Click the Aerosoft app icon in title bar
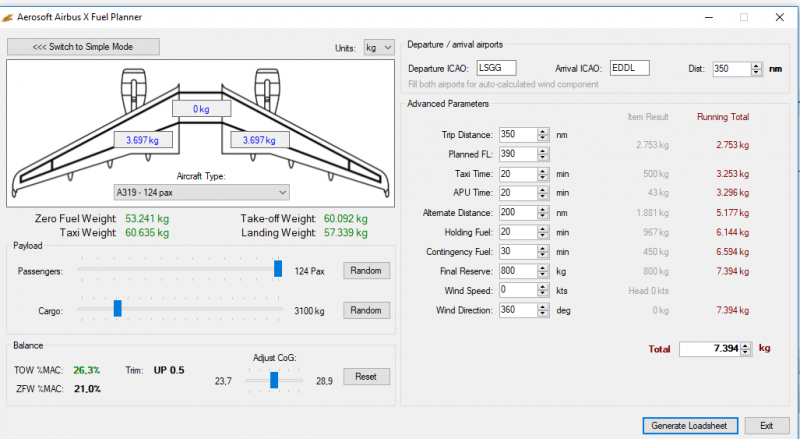The width and height of the screenshot is (800, 439). (7, 18)
